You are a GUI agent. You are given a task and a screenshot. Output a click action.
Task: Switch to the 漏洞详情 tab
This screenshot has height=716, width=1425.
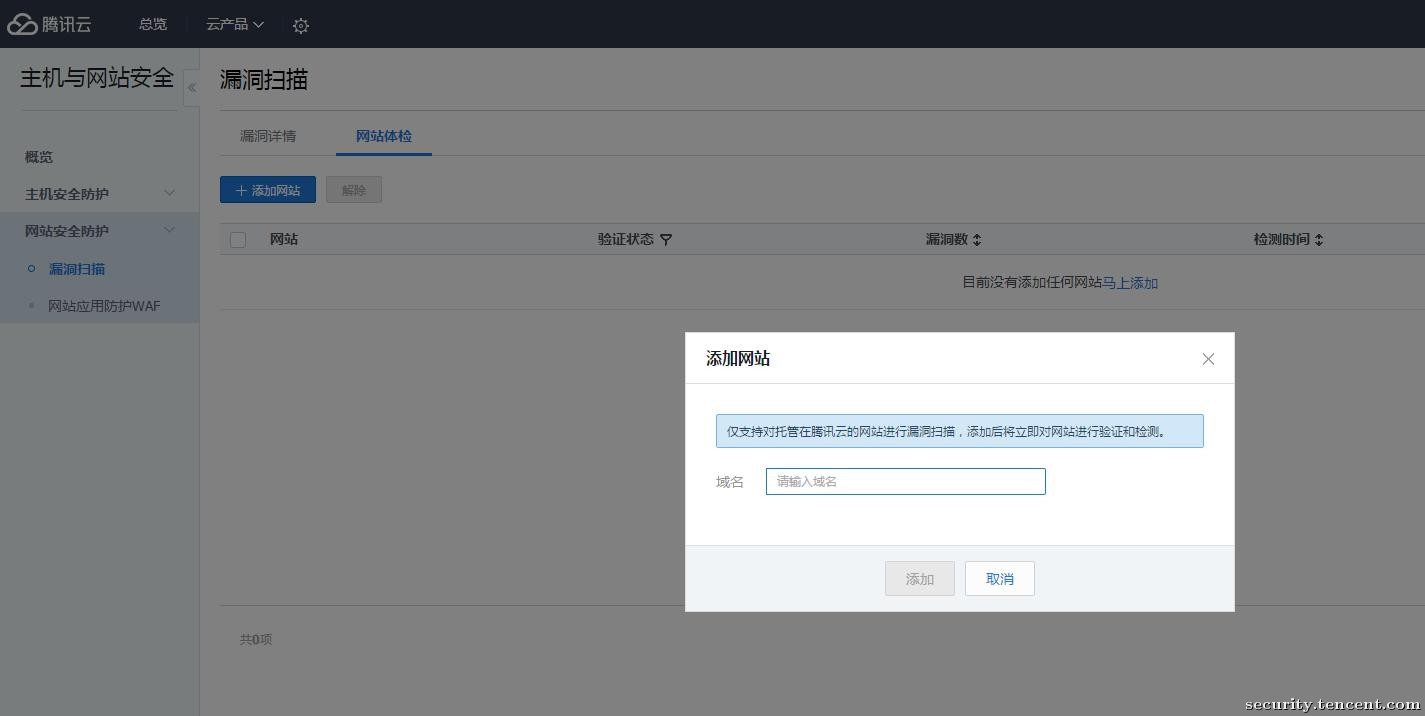[266, 136]
